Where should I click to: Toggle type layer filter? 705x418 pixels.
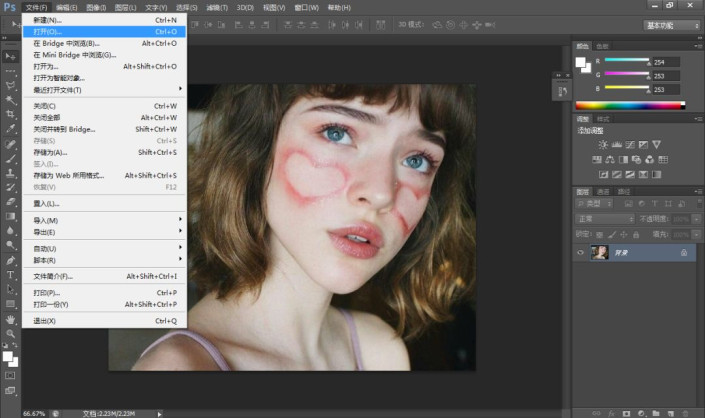[x=655, y=204]
